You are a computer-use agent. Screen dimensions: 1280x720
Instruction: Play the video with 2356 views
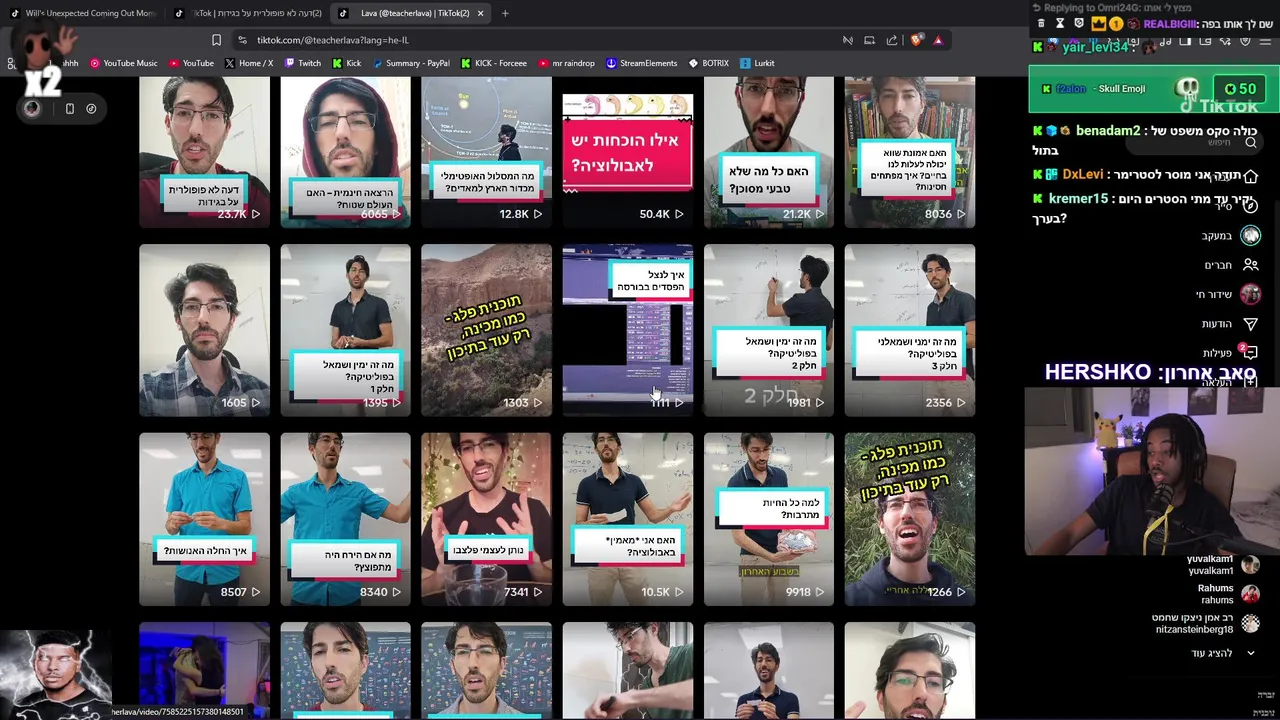pyautogui.click(x=909, y=330)
